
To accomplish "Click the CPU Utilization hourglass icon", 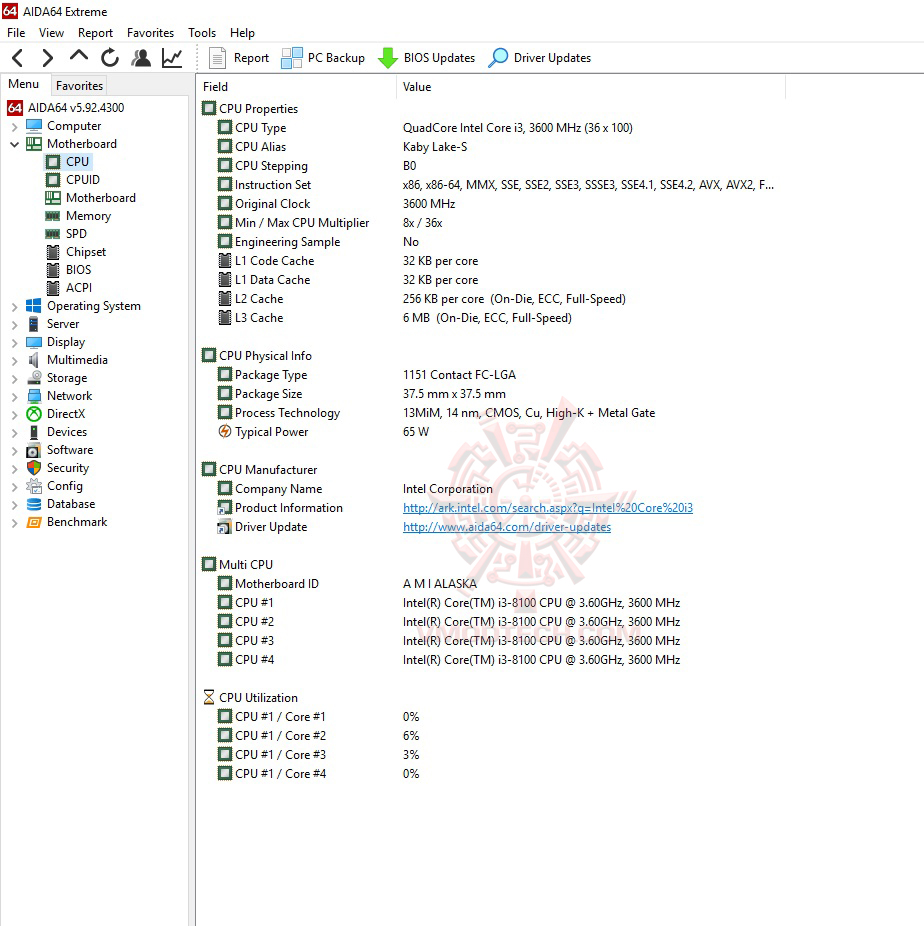I will (208, 697).
